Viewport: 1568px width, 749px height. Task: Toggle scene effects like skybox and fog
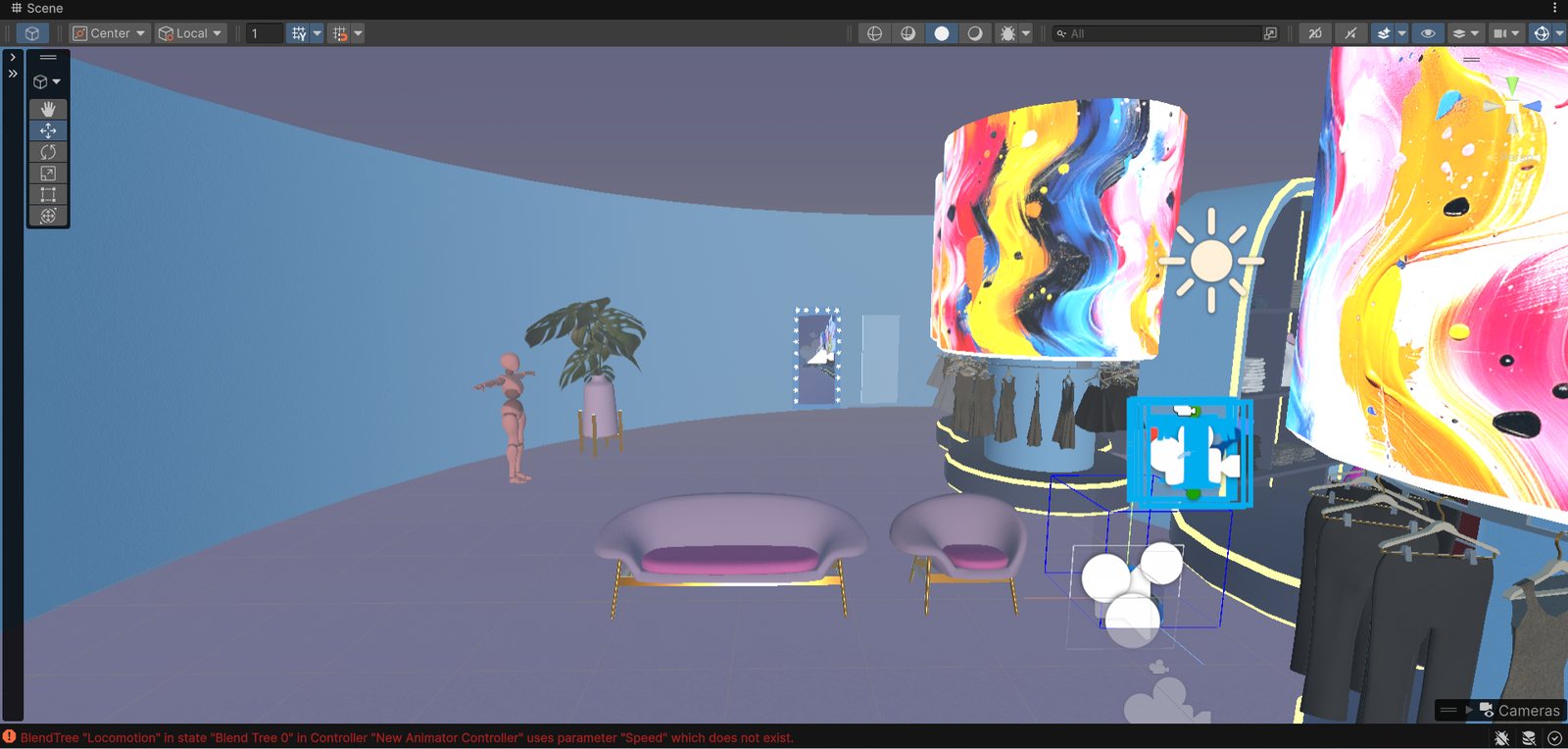[x=1384, y=33]
